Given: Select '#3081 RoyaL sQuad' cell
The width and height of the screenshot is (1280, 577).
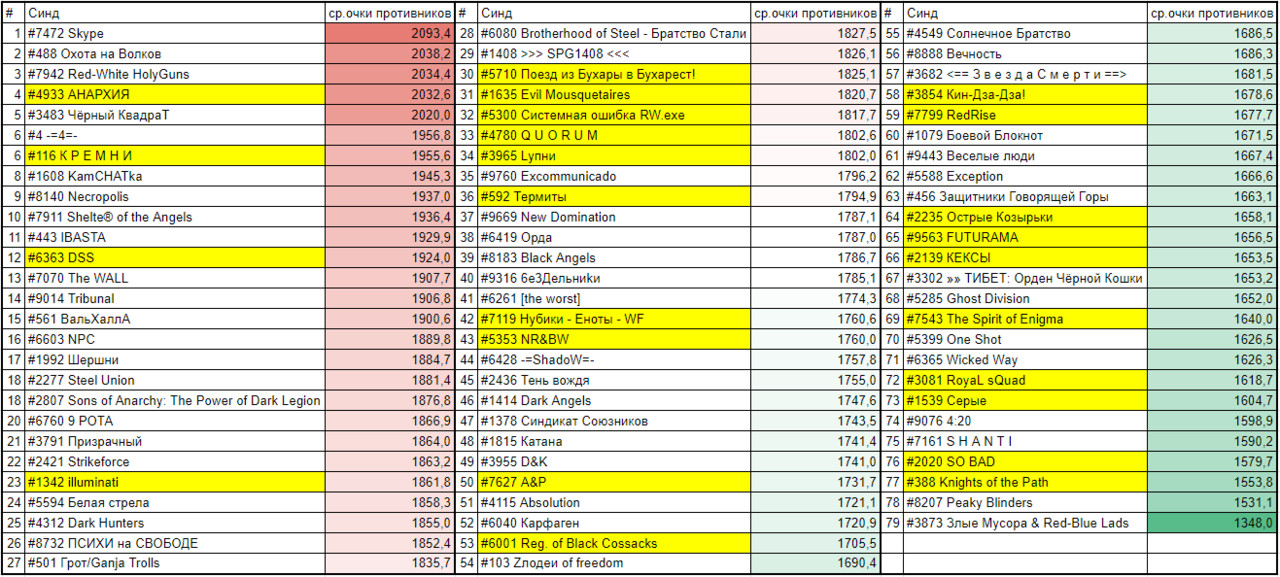Looking at the screenshot, I should 1025,380.
